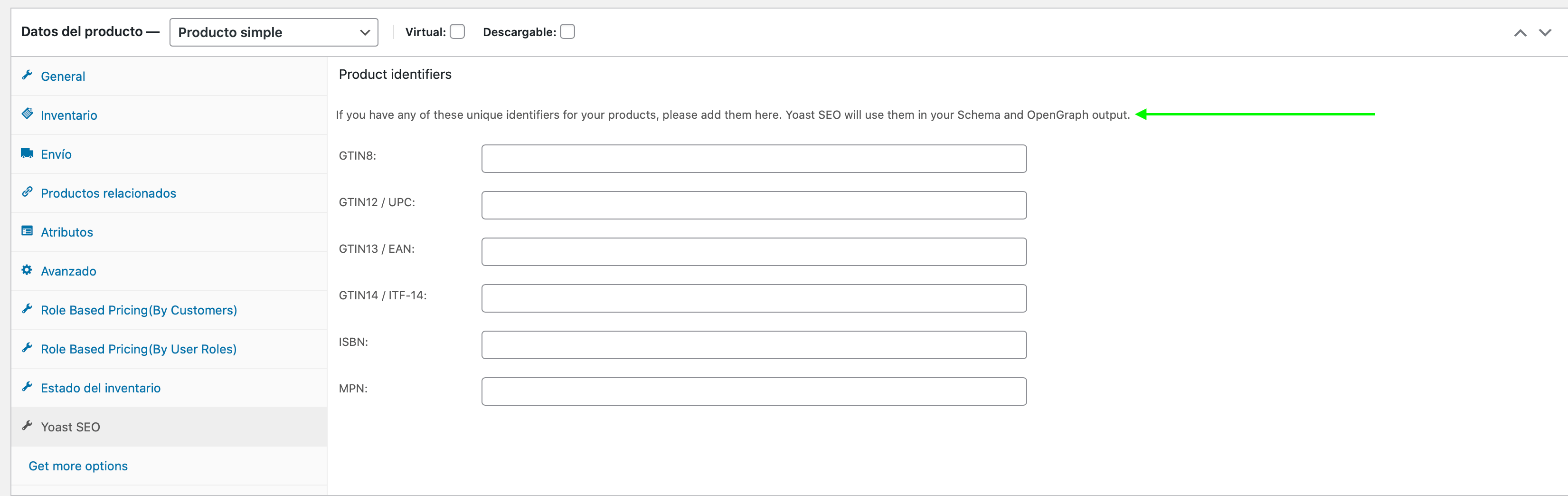Click the ISBN: label
Image resolution: width=1568 pixels, height=496 pixels.
[354, 343]
